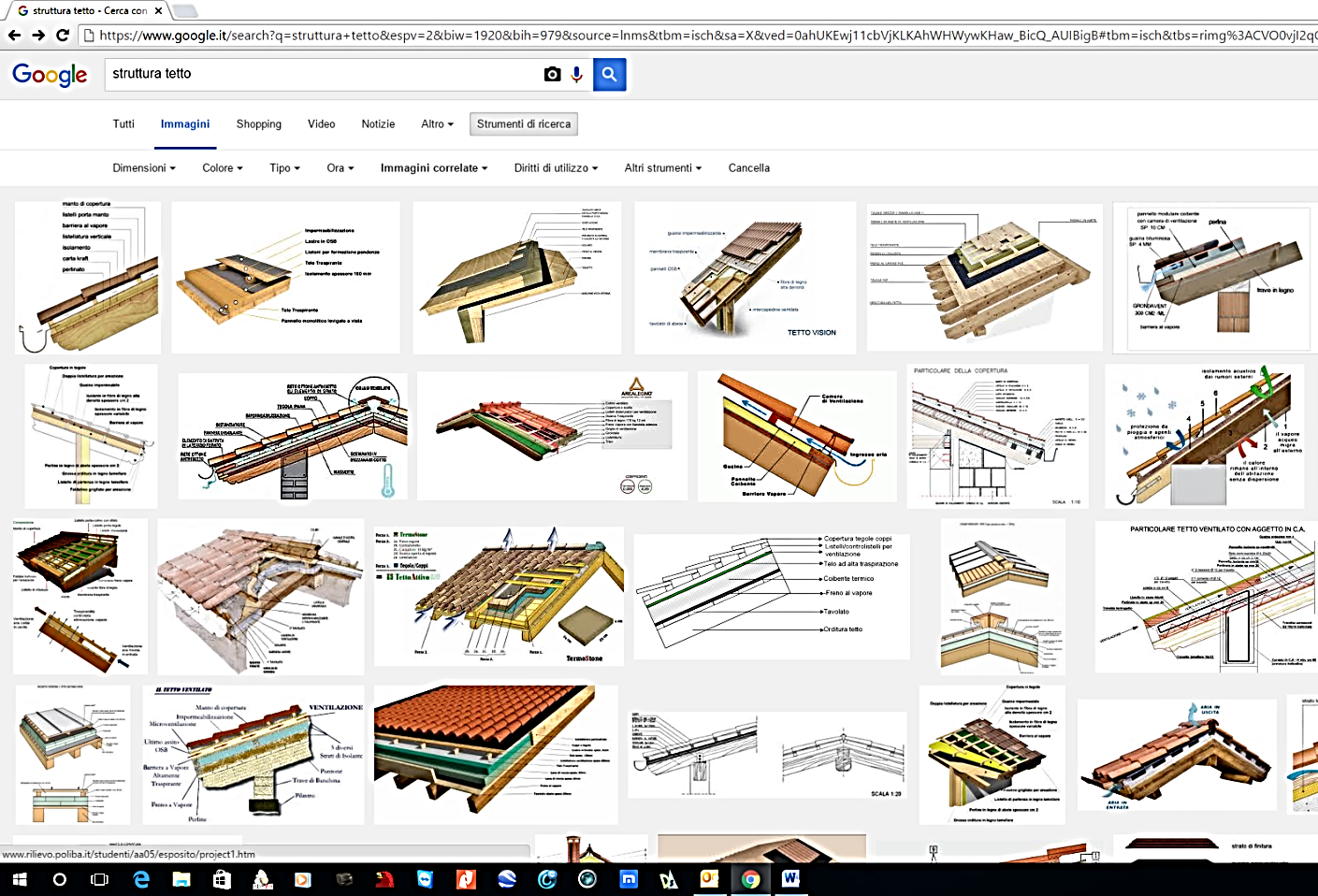Open the roof image with the thermometer
This screenshot has height=896, width=1318.
click(x=293, y=436)
